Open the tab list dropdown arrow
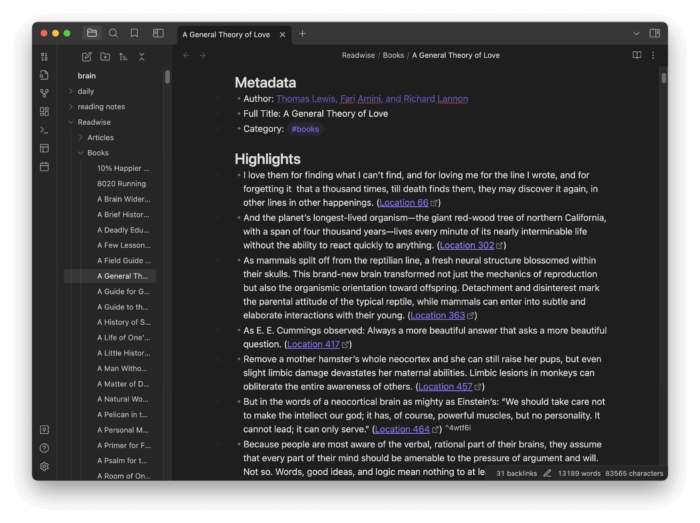700x523 pixels. (x=636, y=33)
